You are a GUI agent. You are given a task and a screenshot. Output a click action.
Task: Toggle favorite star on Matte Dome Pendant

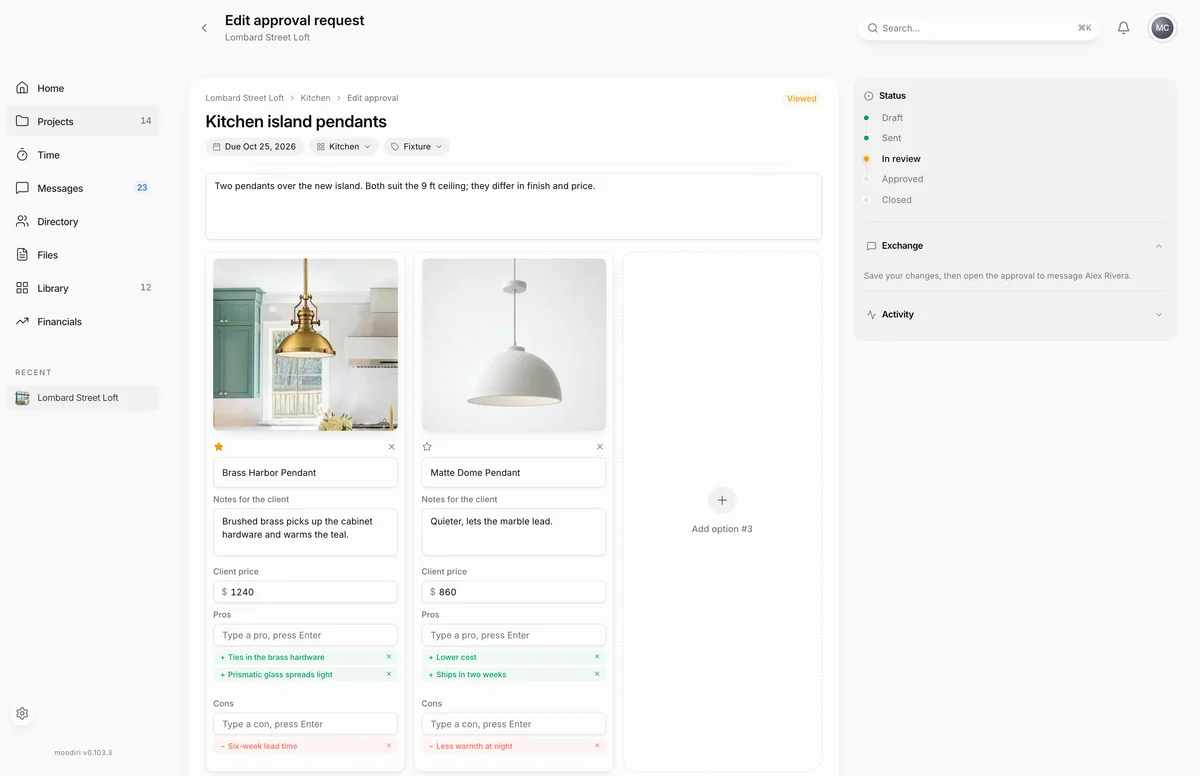point(427,447)
